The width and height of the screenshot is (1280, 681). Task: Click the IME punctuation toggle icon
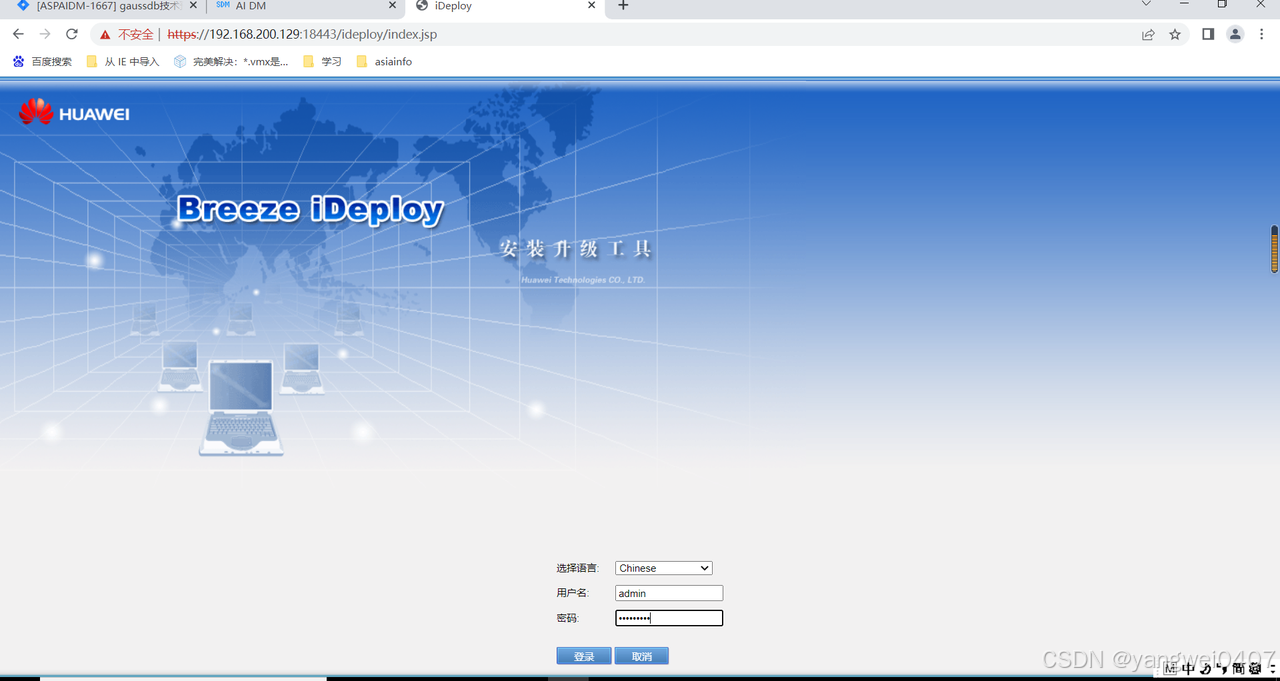pos(1222,668)
